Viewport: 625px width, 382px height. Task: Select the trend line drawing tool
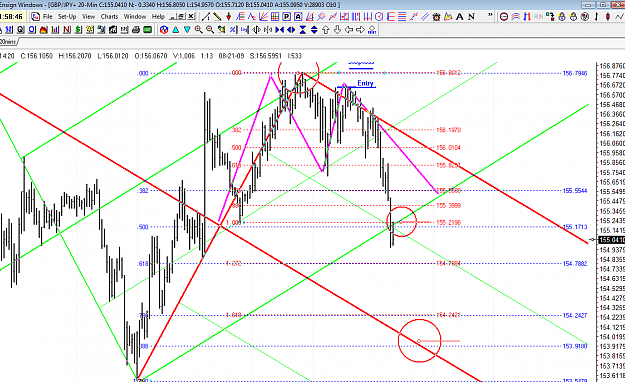click(x=205, y=17)
